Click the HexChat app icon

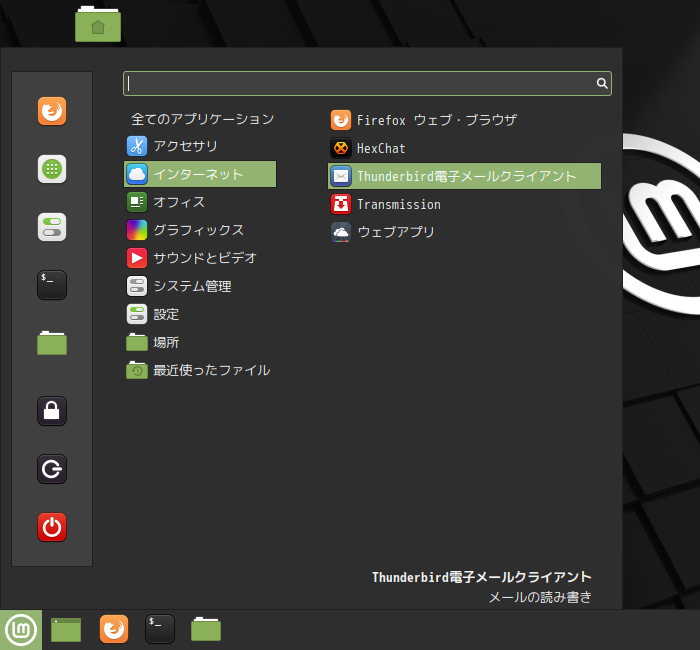click(x=341, y=148)
